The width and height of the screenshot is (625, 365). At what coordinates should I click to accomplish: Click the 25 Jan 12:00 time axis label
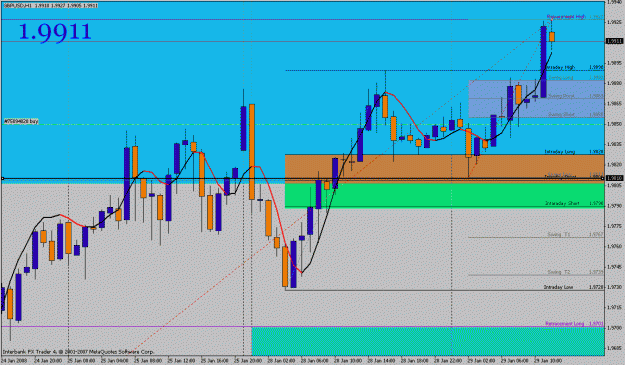click(182, 361)
